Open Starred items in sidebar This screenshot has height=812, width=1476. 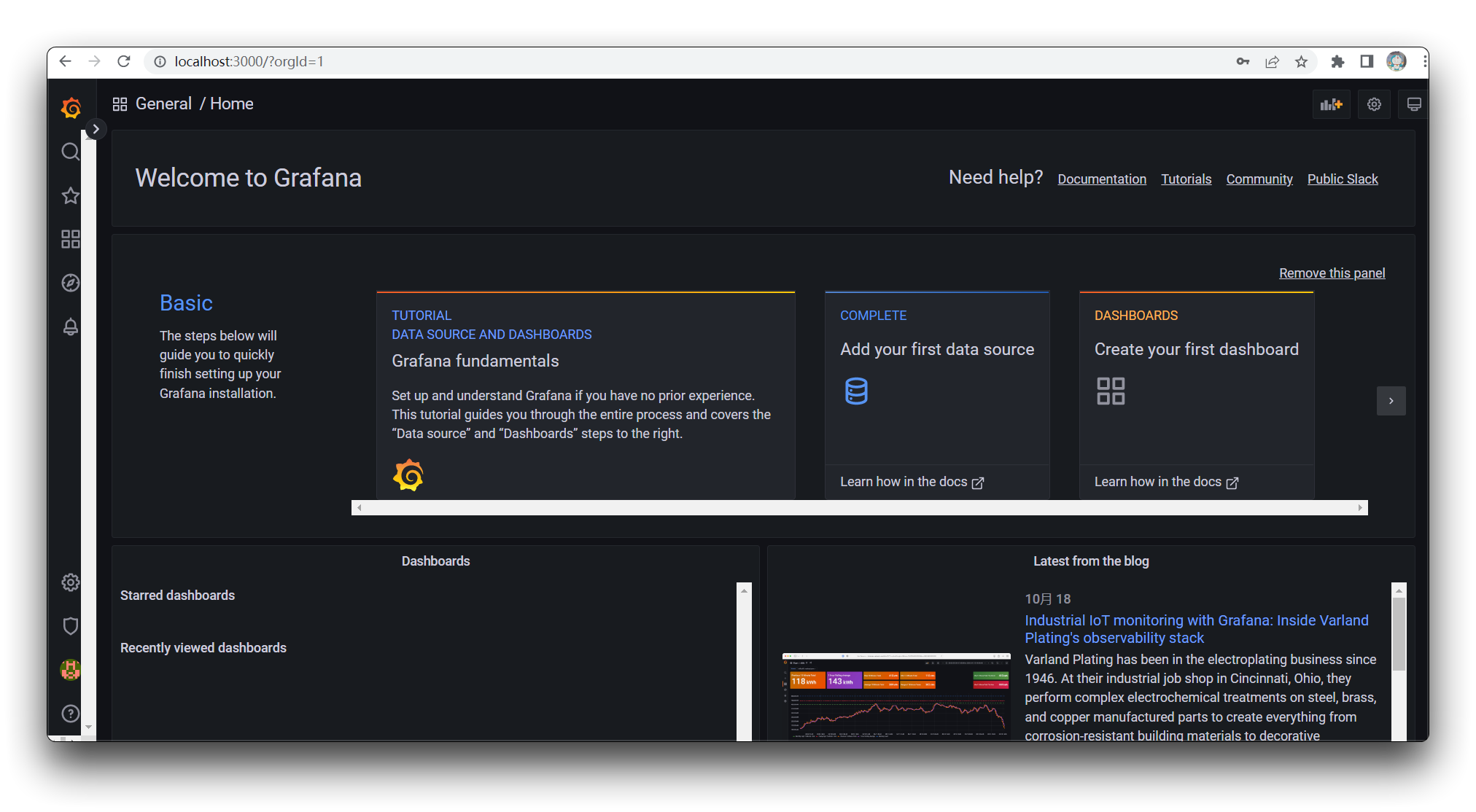click(70, 195)
